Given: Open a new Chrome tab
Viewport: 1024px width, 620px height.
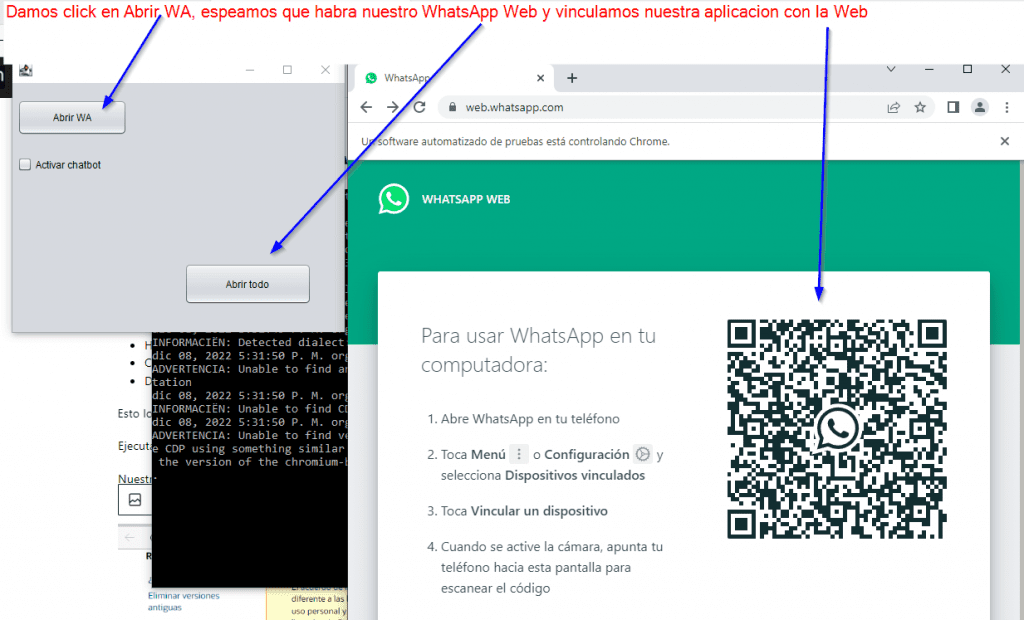Looking at the screenshot, I should click(572, 78).
